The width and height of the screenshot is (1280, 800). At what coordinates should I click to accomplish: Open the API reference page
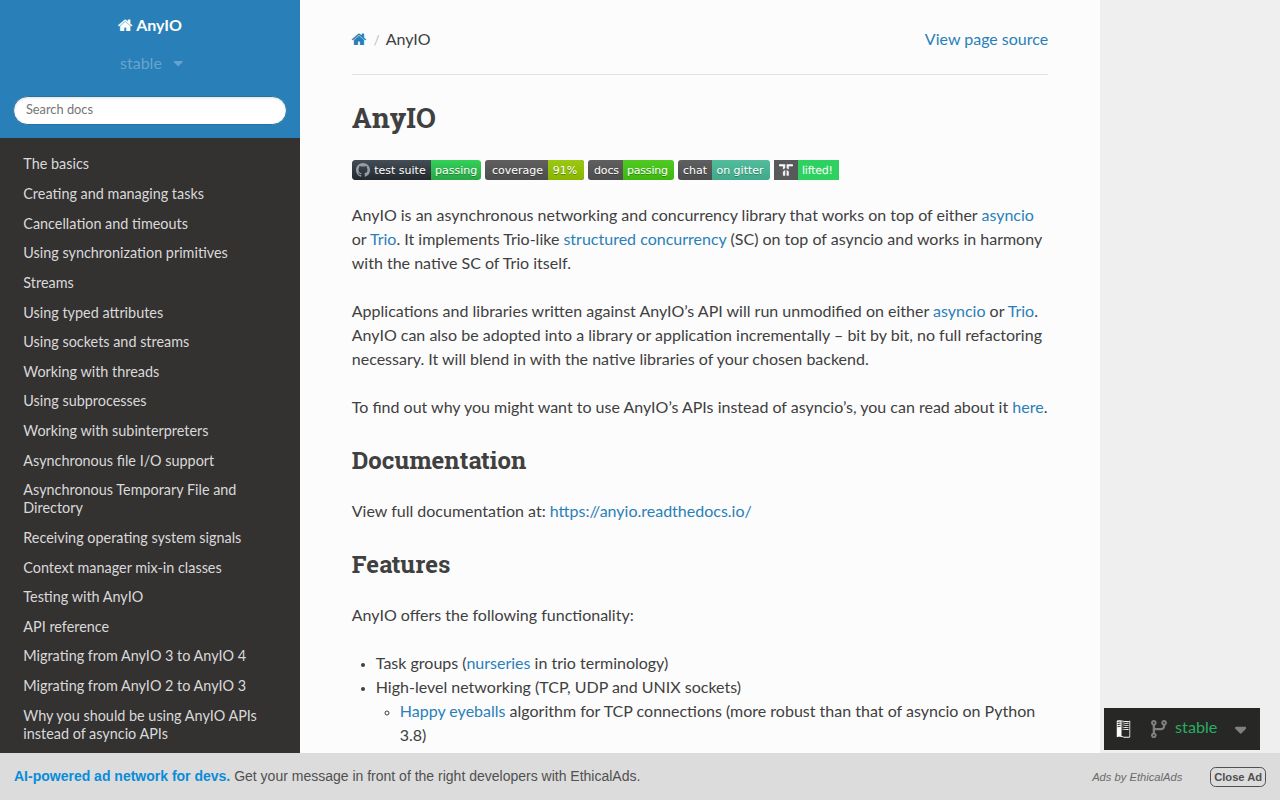[x=150, y=627]
